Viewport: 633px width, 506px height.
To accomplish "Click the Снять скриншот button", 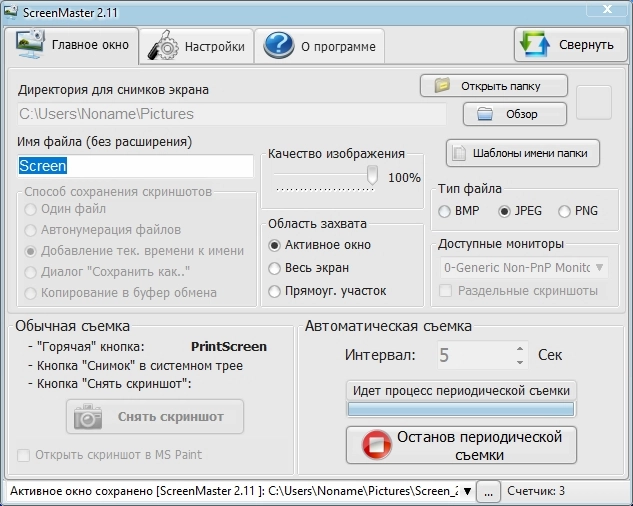I will 155,416.
